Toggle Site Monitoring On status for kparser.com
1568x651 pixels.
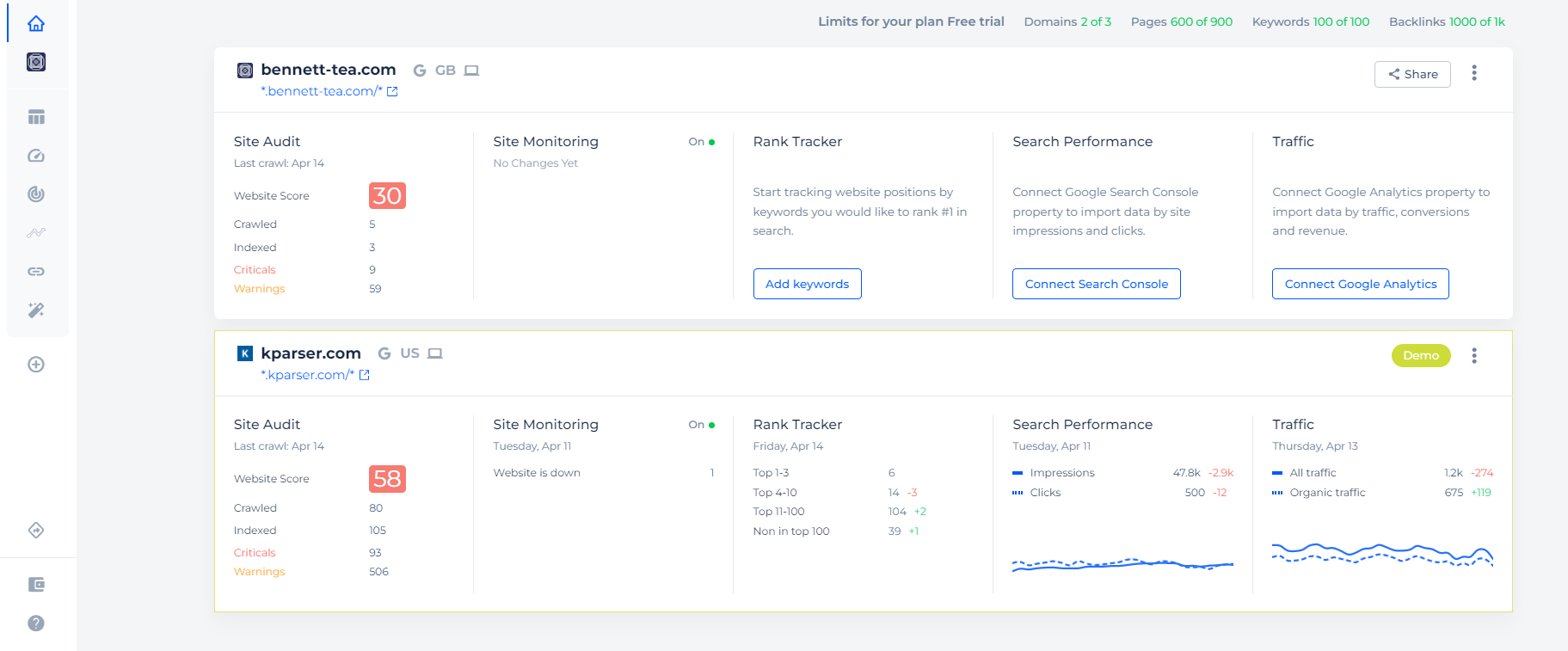point(702,425)
